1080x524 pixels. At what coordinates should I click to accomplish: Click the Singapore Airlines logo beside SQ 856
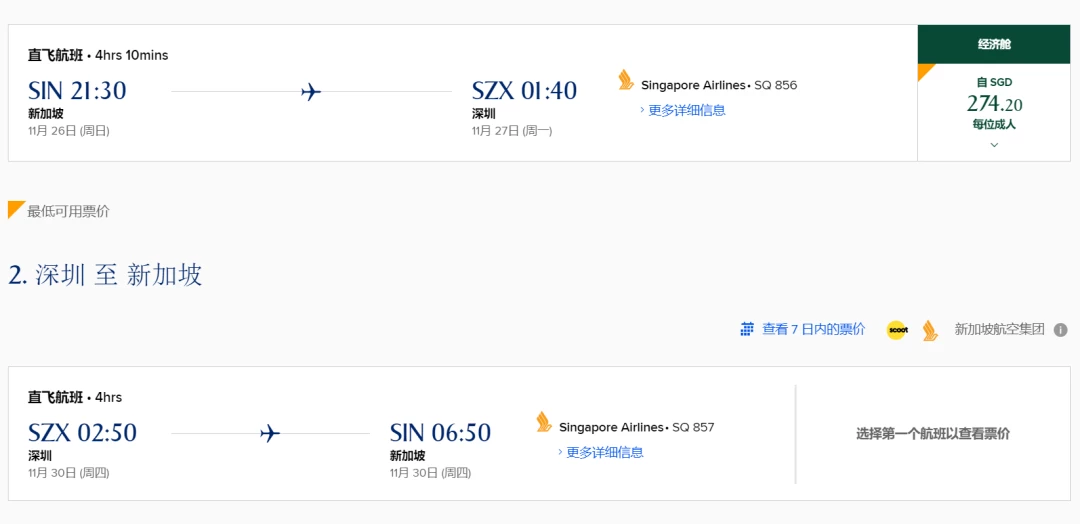click(626, 79)
